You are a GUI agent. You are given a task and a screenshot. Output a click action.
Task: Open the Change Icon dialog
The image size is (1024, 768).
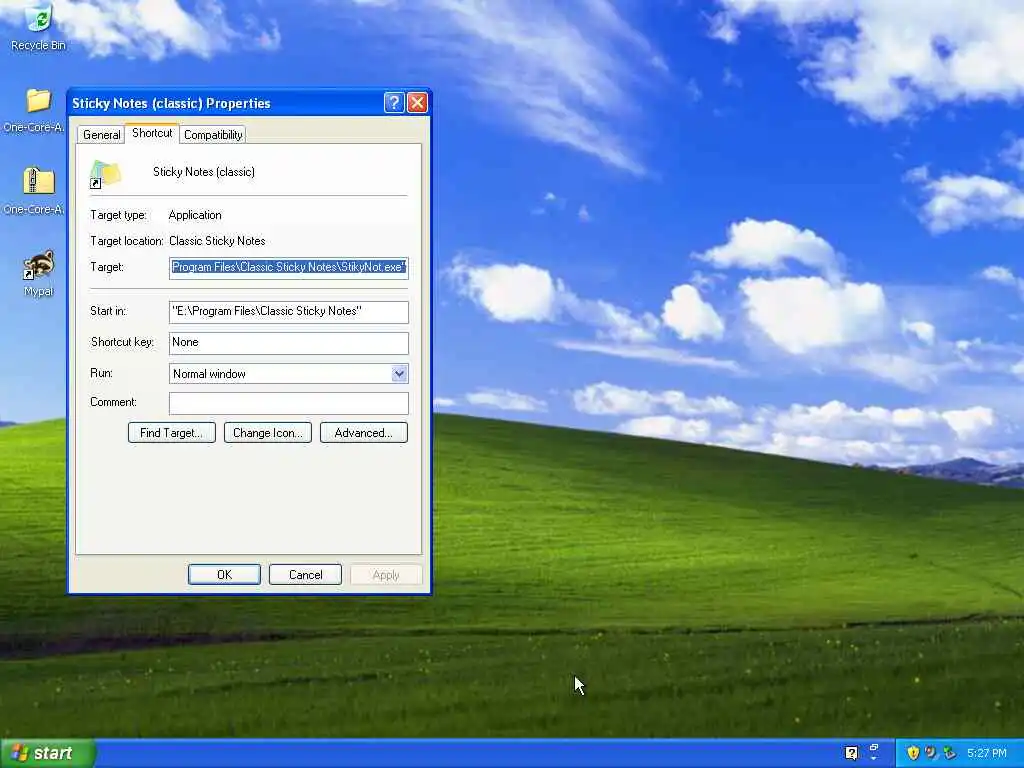(x=268, y=432)
